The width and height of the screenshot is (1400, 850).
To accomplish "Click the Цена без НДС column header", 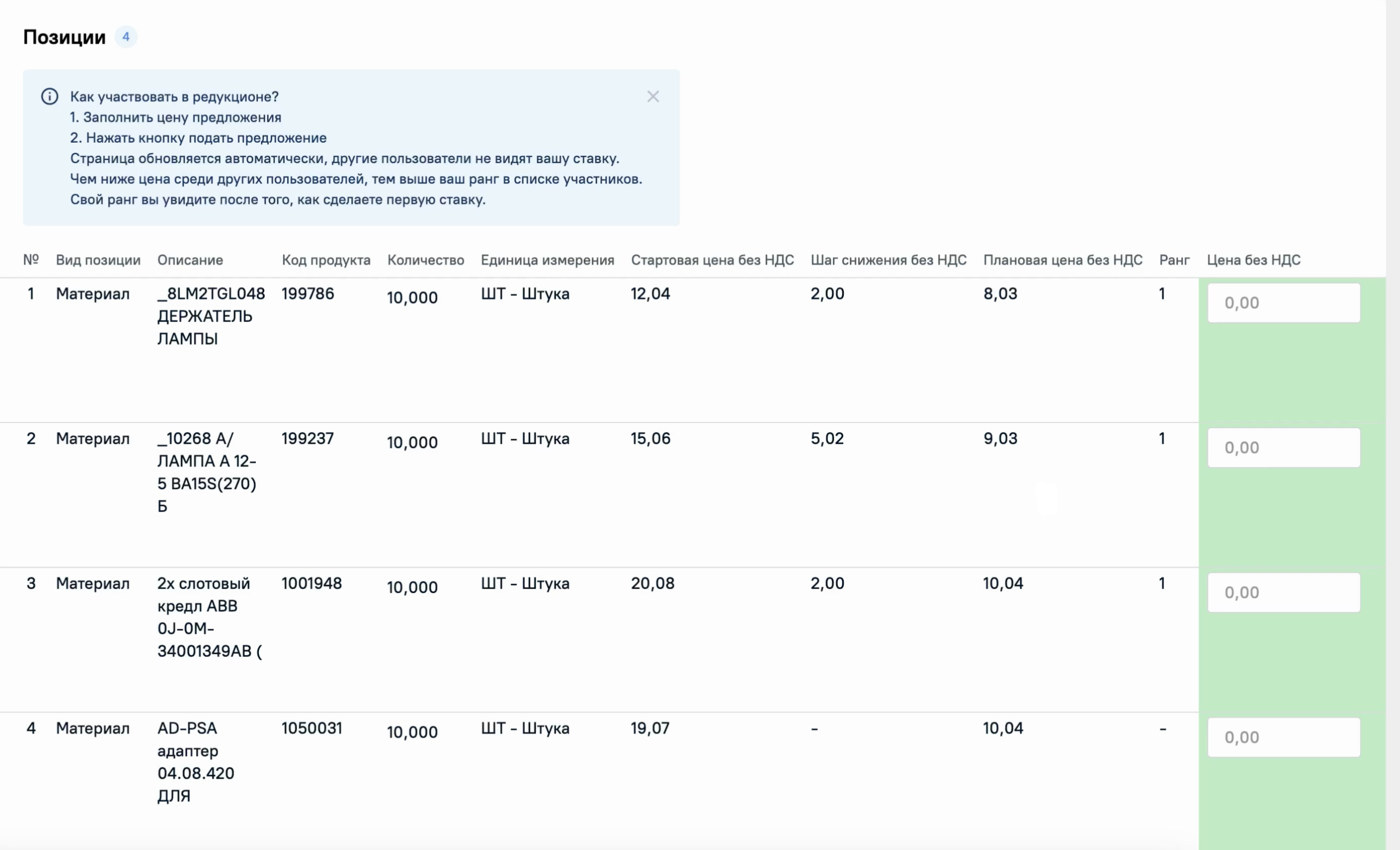I will pyautogui.click(x=1254, y=260).
